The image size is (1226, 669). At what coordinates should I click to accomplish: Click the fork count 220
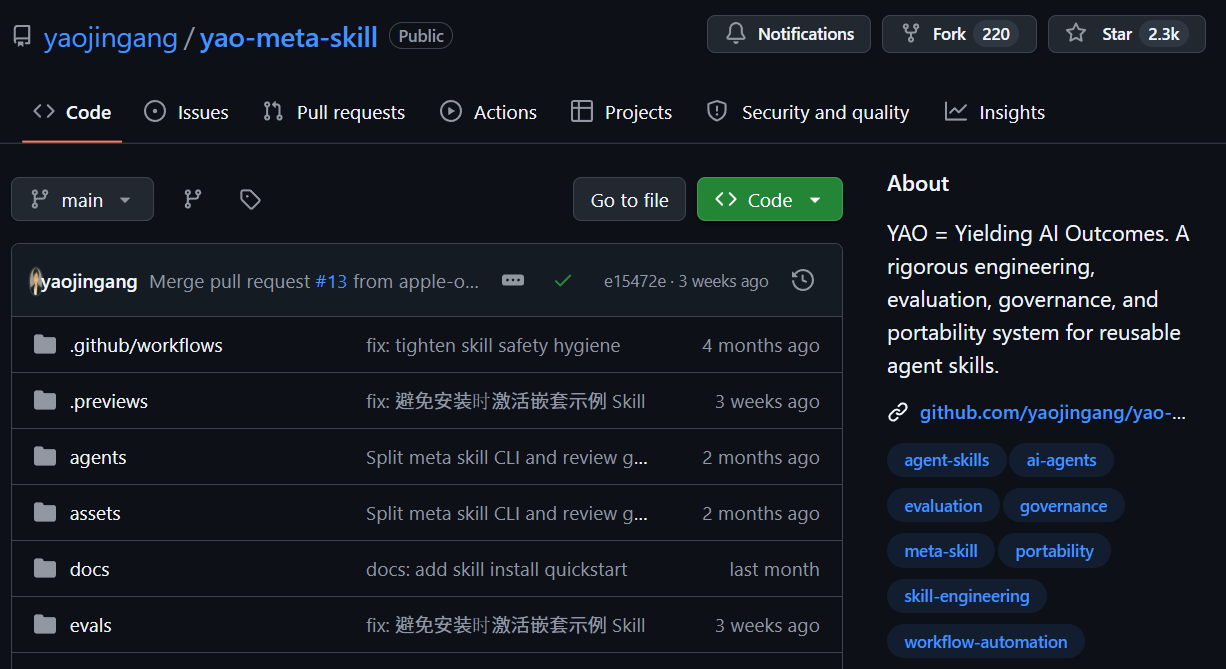click(996, 34)
